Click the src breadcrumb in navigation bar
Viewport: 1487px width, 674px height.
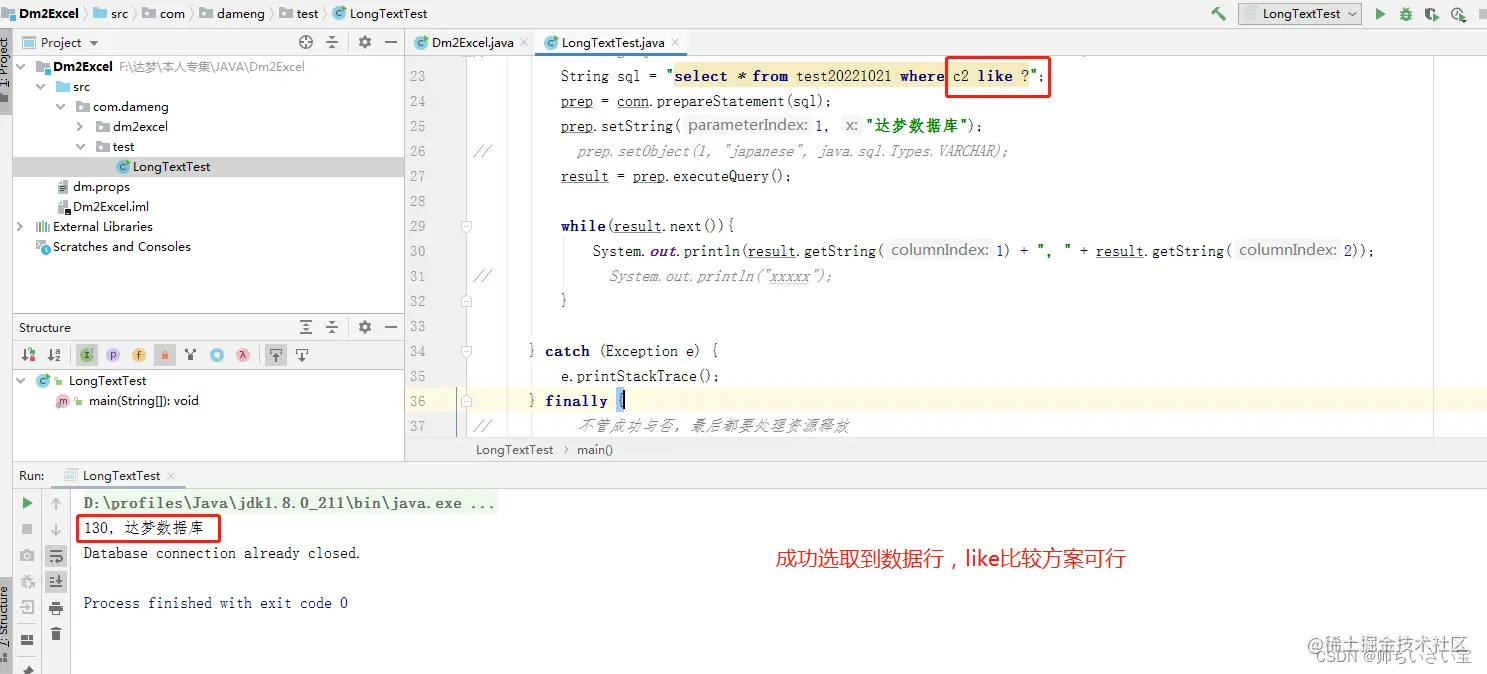[x=112, y=14]
